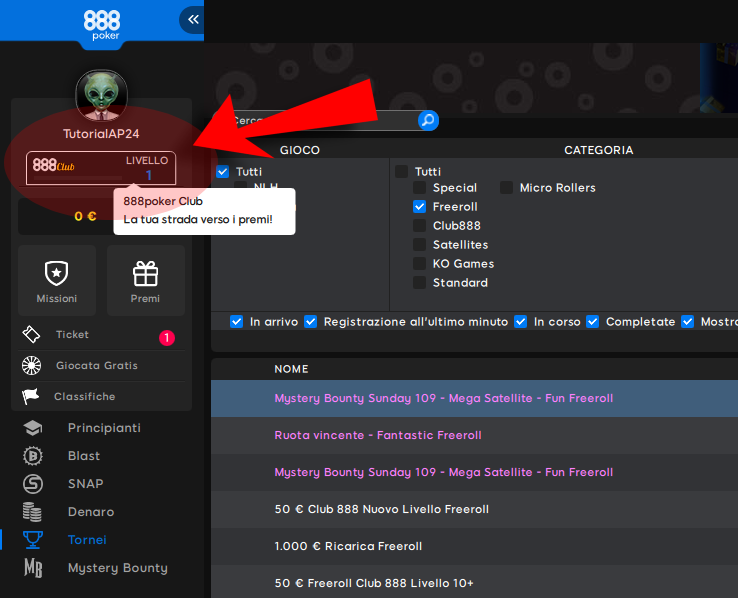Select the Denaro coin stack icon
This screenshot has height=598, width=738.
coord(32,512)
